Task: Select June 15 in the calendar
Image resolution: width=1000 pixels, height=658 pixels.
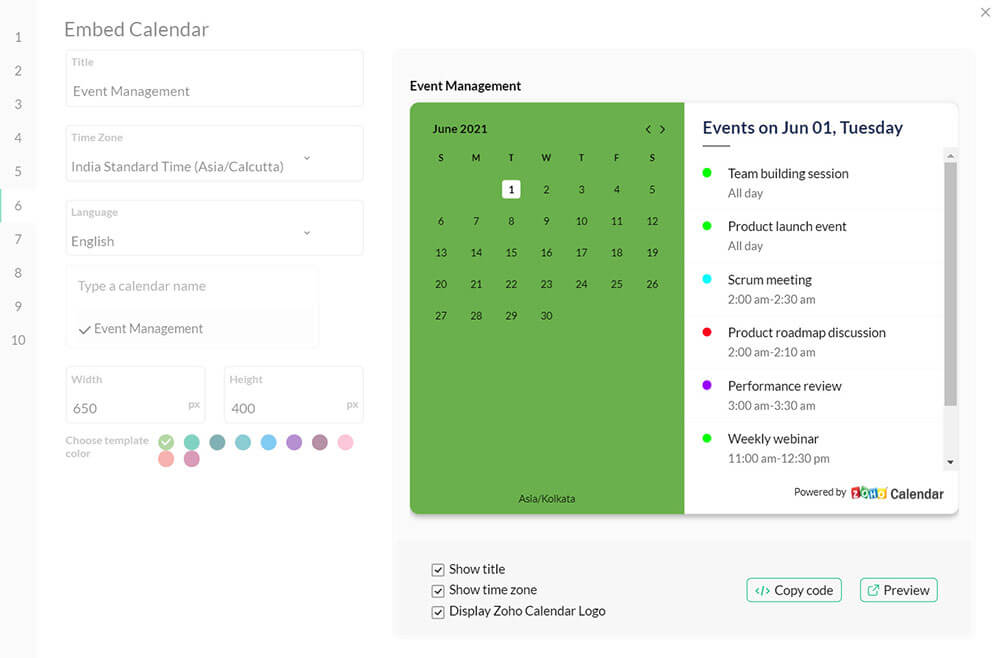Action: [511, 253]
